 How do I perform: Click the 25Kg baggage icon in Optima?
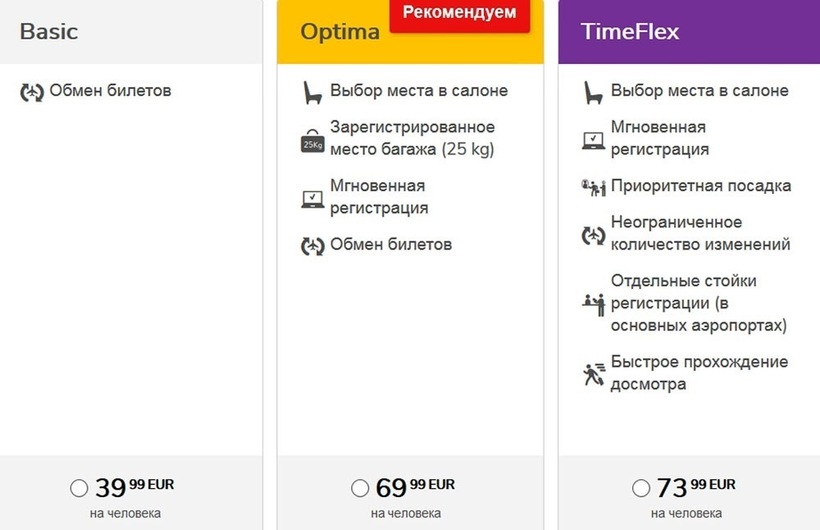[x=312, y=141]
